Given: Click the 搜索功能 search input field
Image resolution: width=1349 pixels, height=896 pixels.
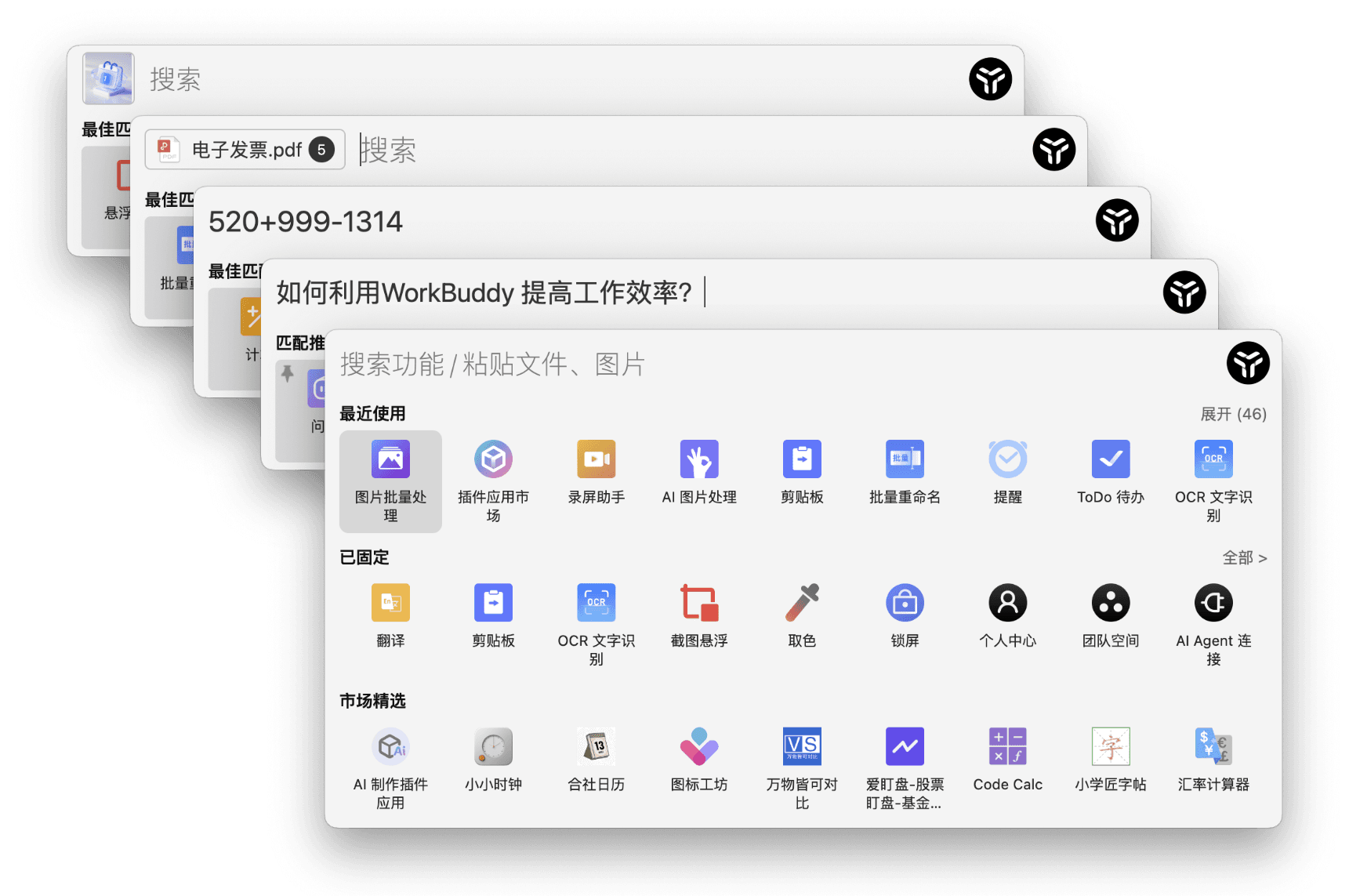Looking at the screenshot, I should point(705,365).
